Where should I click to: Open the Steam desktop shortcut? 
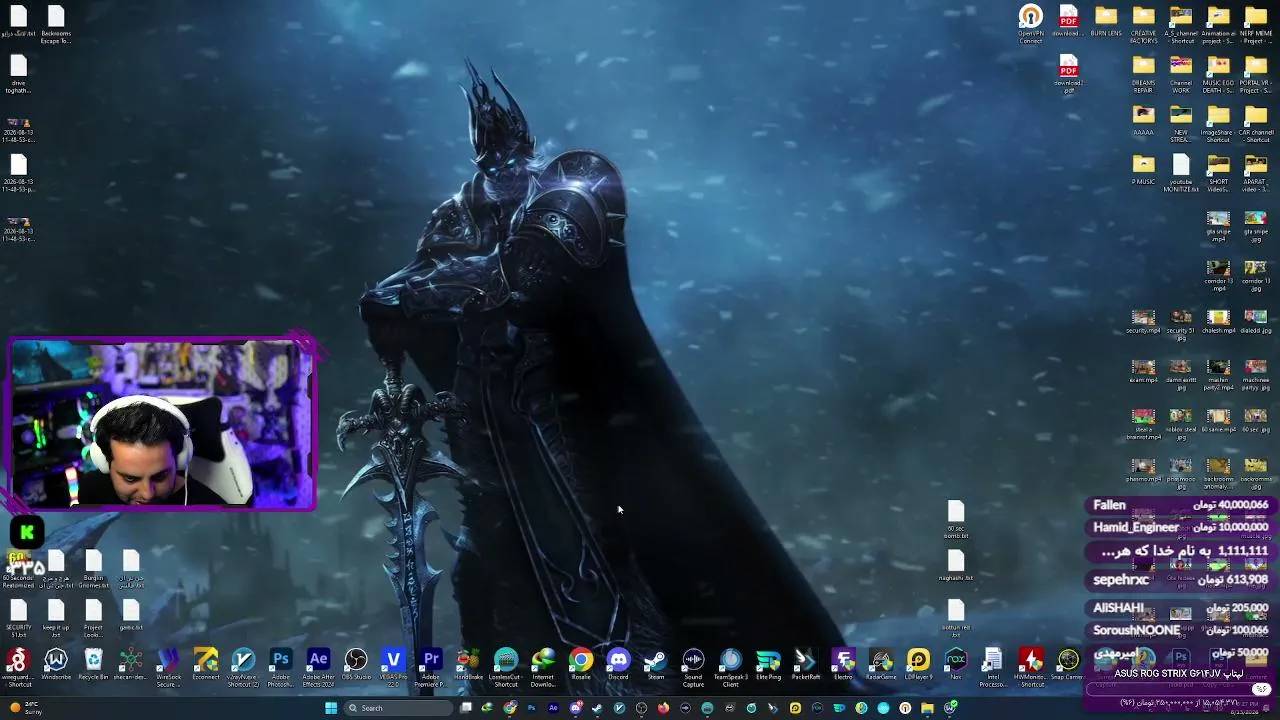coord(656,666)
